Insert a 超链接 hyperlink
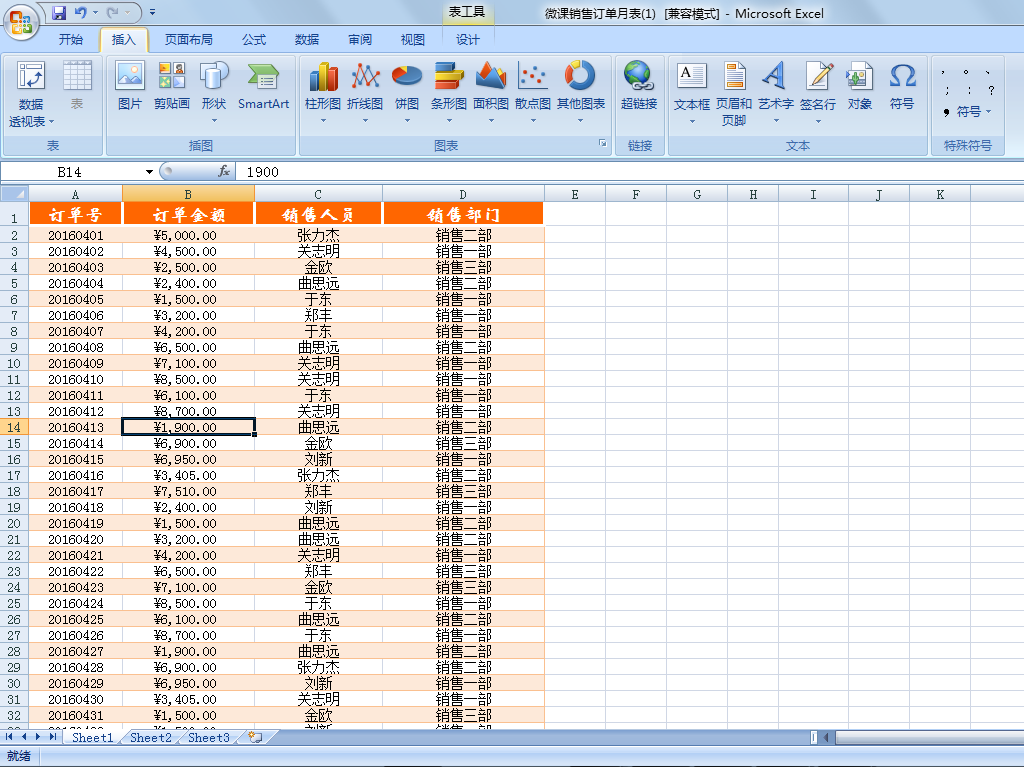 point(639,85)
